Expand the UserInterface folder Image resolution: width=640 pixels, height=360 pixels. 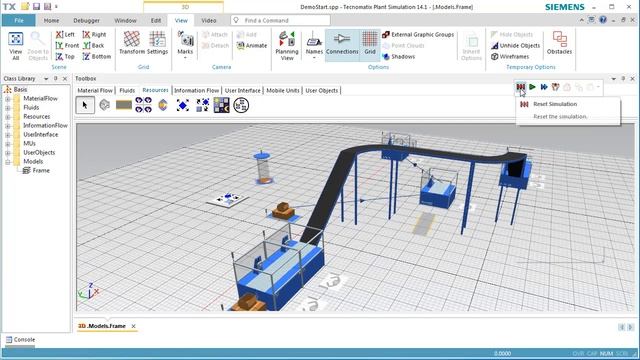8,135
